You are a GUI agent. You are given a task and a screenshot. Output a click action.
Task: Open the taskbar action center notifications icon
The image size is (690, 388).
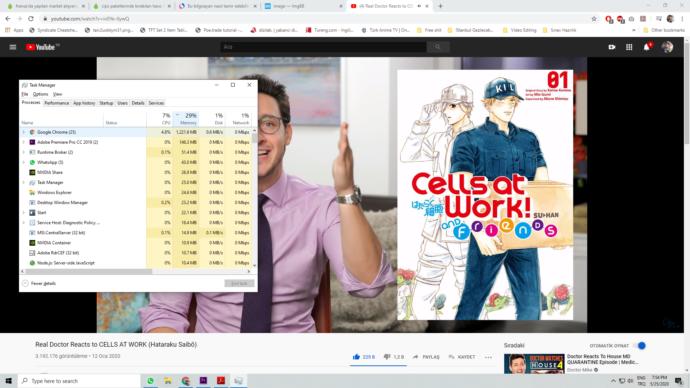tap(679, 381)
